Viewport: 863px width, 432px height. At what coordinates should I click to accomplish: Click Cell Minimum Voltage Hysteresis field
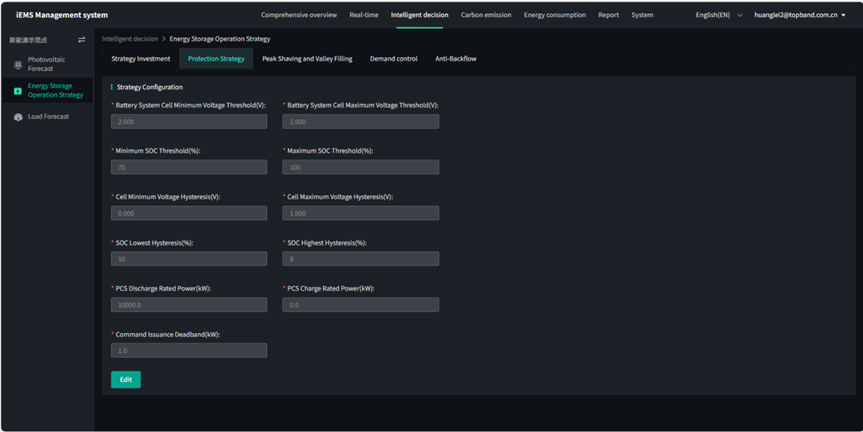coord(189,213)
